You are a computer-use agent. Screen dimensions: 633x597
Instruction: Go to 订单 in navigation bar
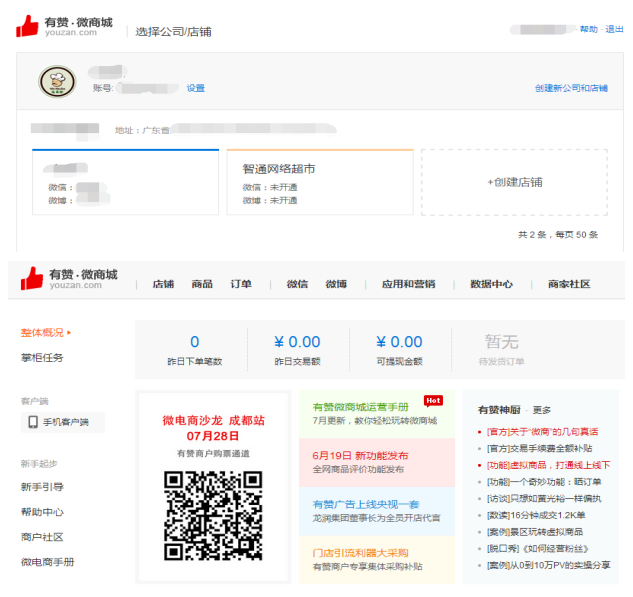[x=241, y=284]
